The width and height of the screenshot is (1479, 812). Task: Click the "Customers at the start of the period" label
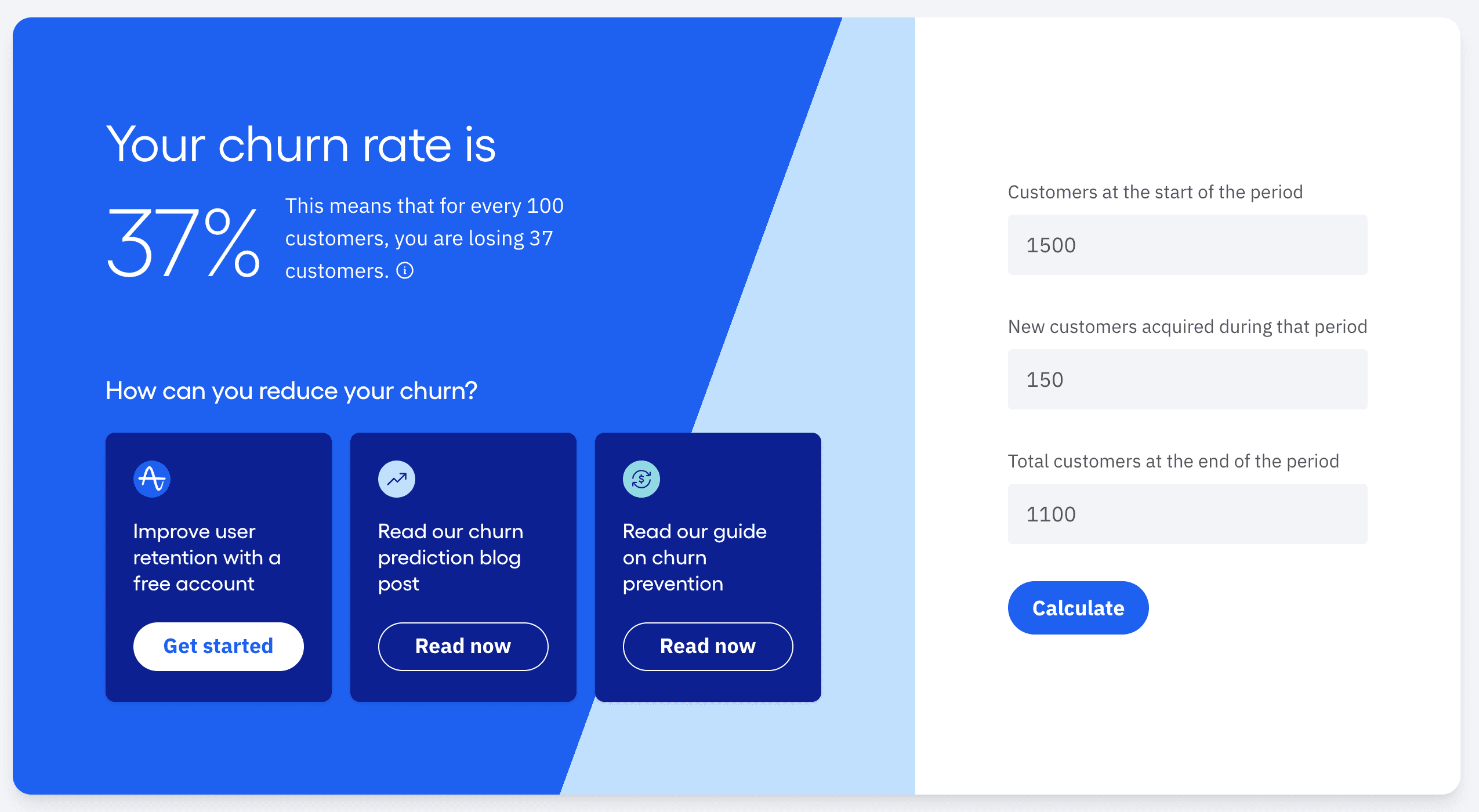point(1155,192)
